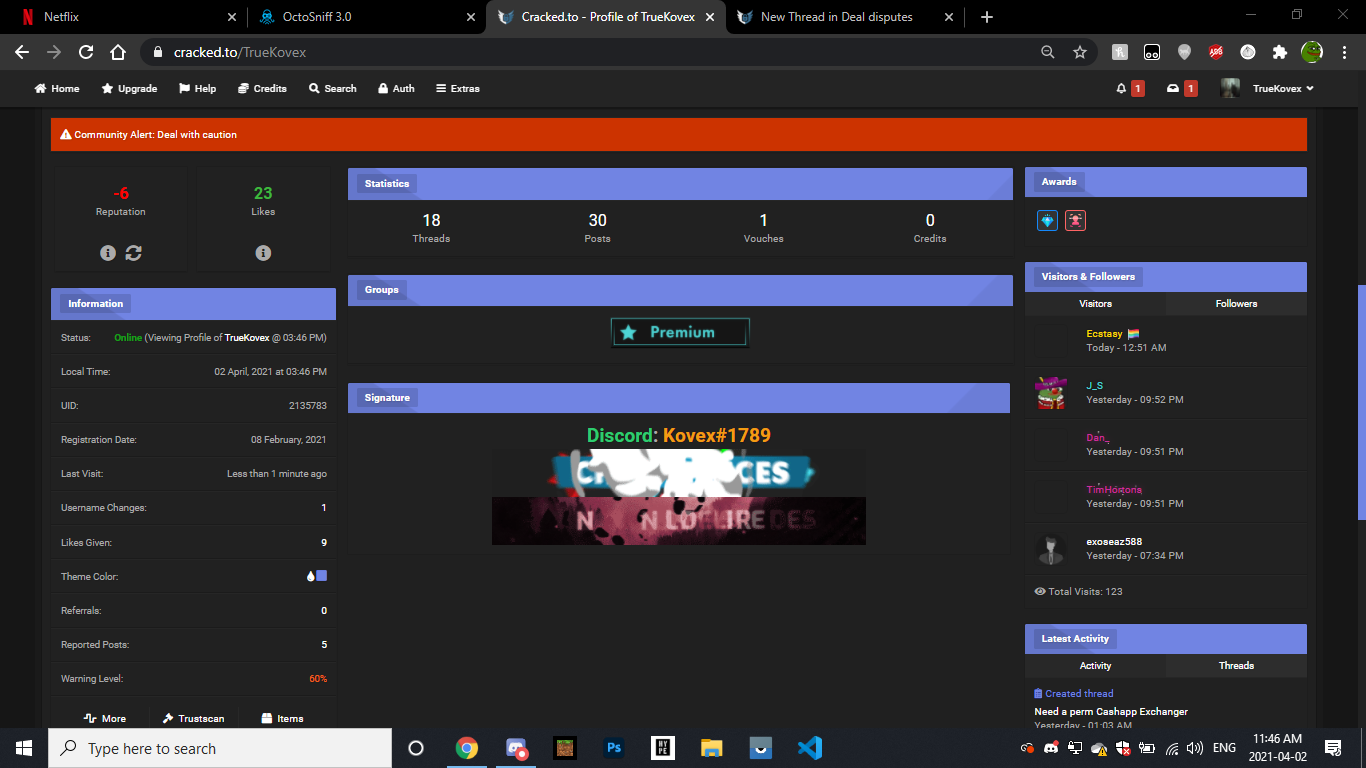Viewport: 1366px width, 768px height.
Task: Click the Premium group badge
Action: [x=680, y=332]
